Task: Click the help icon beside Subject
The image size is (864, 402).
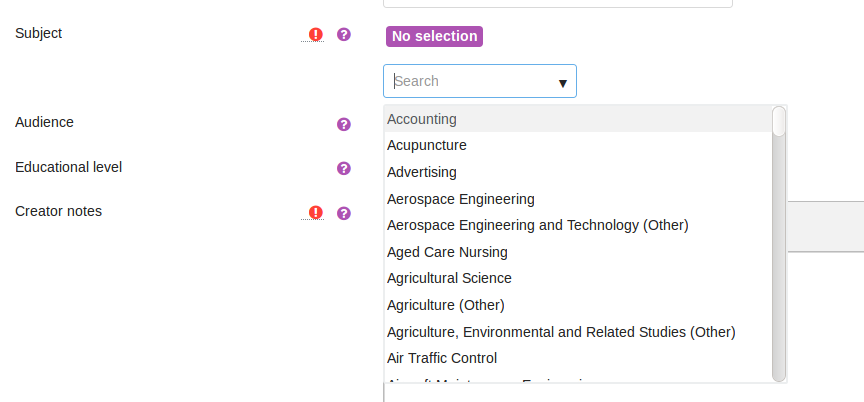Action: coord(344,35)
